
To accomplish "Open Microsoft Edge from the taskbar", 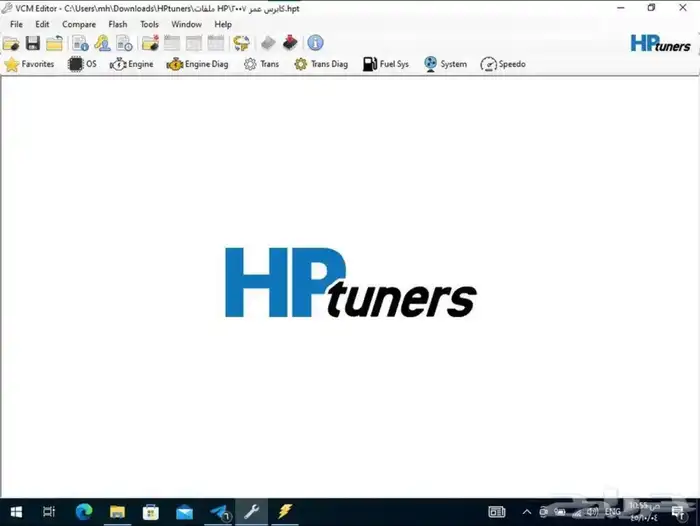I will coord(83,512).
